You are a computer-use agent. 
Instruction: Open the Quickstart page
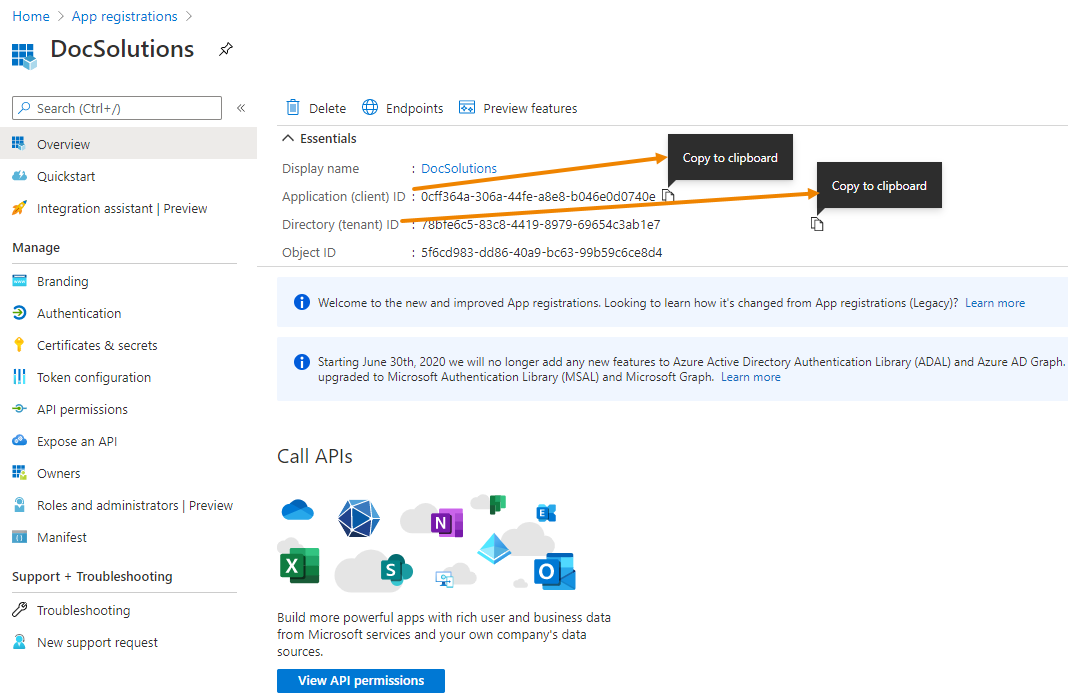[66, 176]
